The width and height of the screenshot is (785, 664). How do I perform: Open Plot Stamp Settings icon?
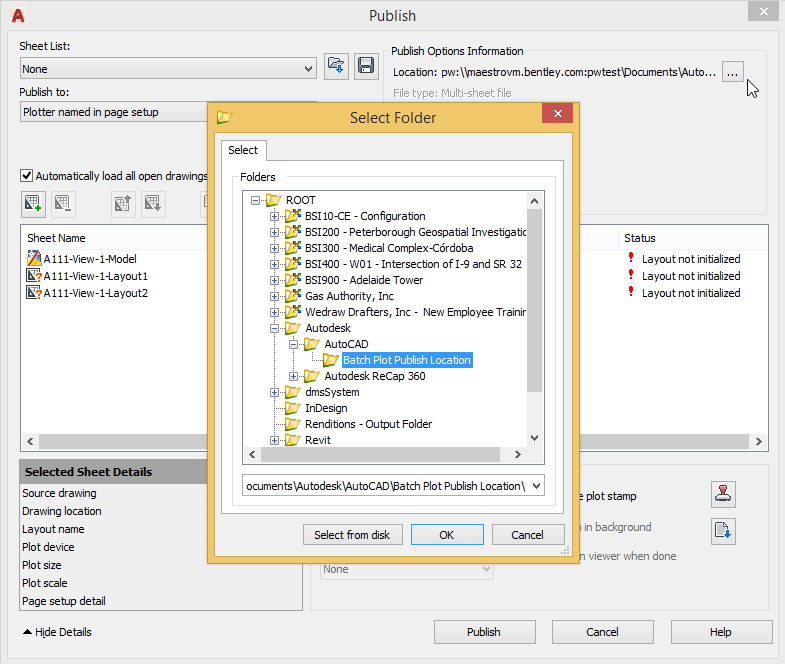pos(723,494)
